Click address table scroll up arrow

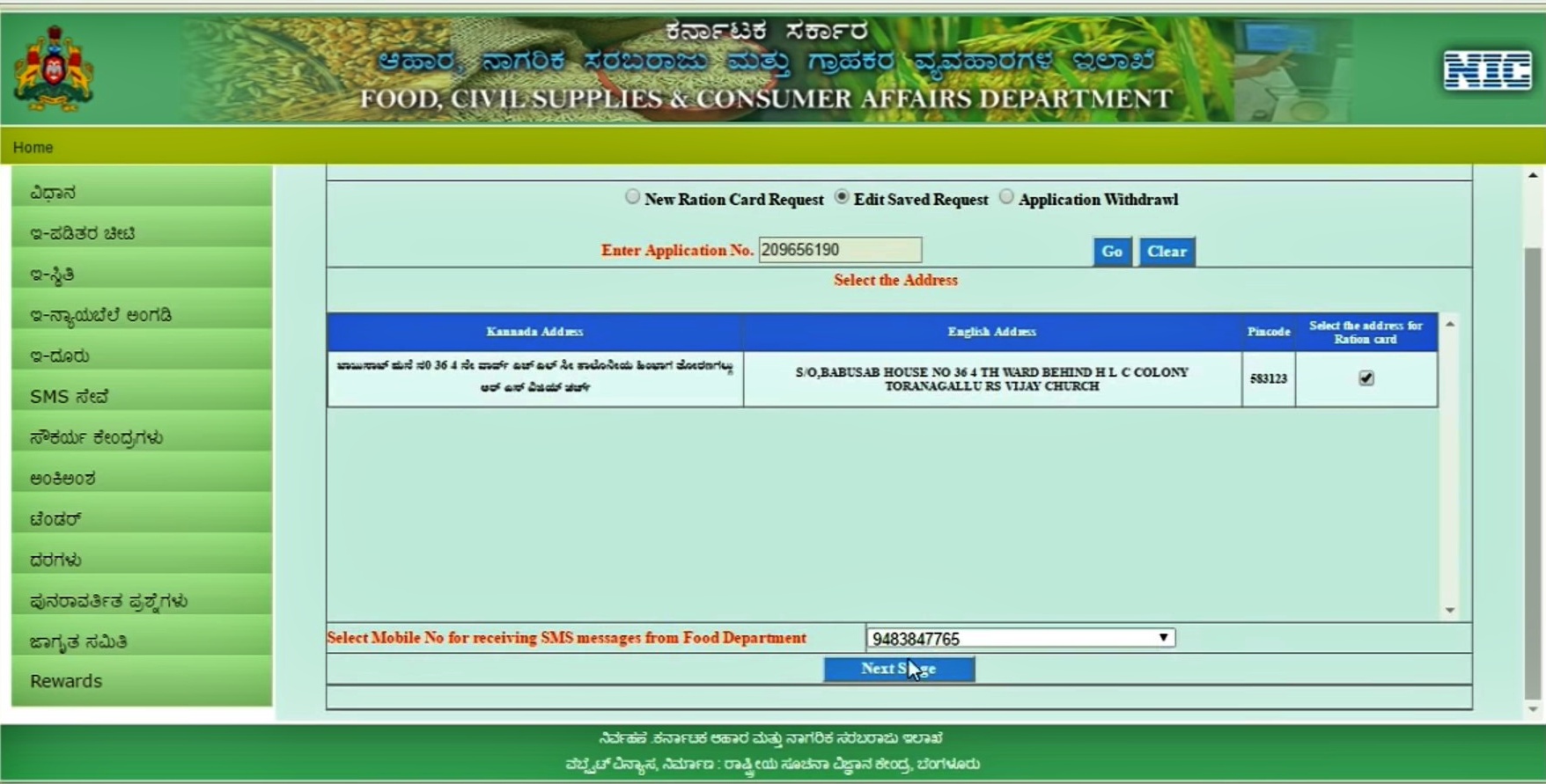(x=1449, y=324)
